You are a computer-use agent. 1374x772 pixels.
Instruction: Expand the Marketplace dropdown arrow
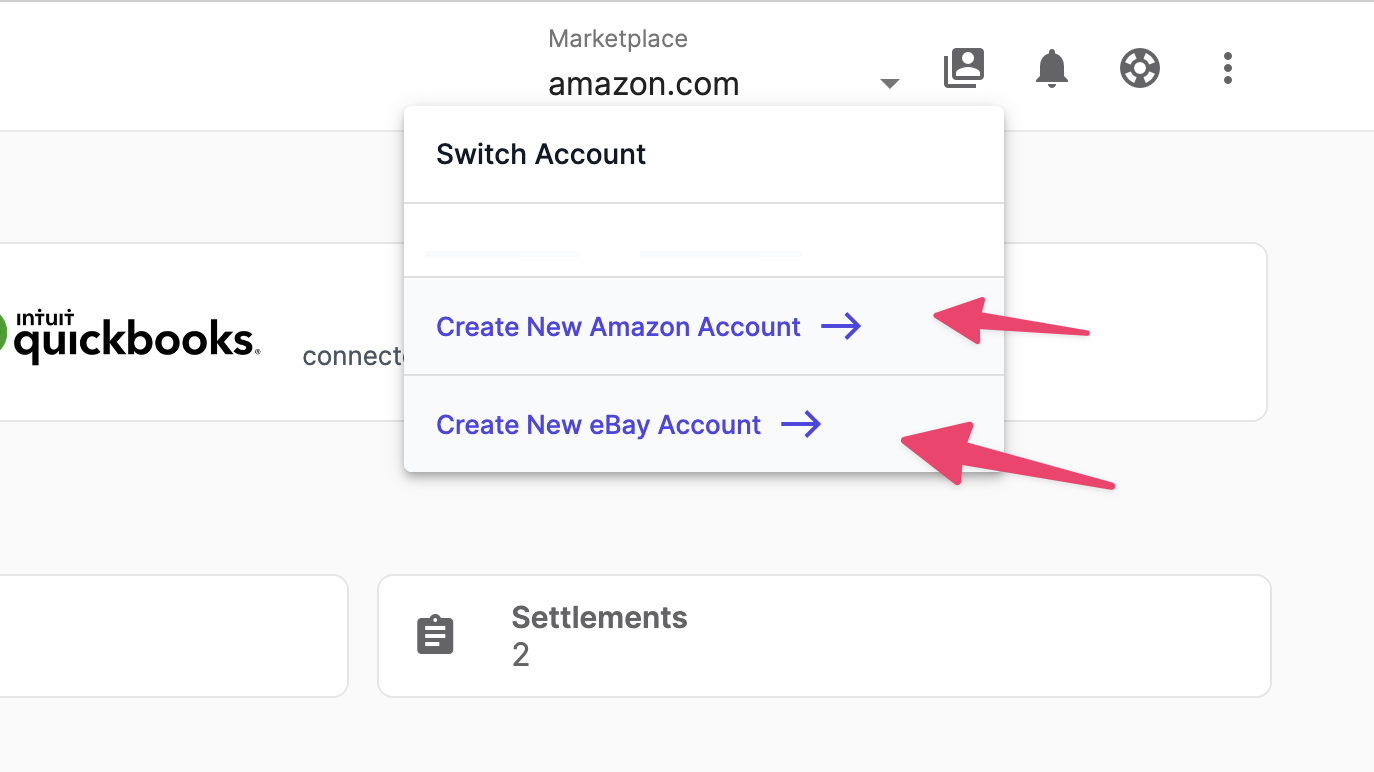[889, 83]
